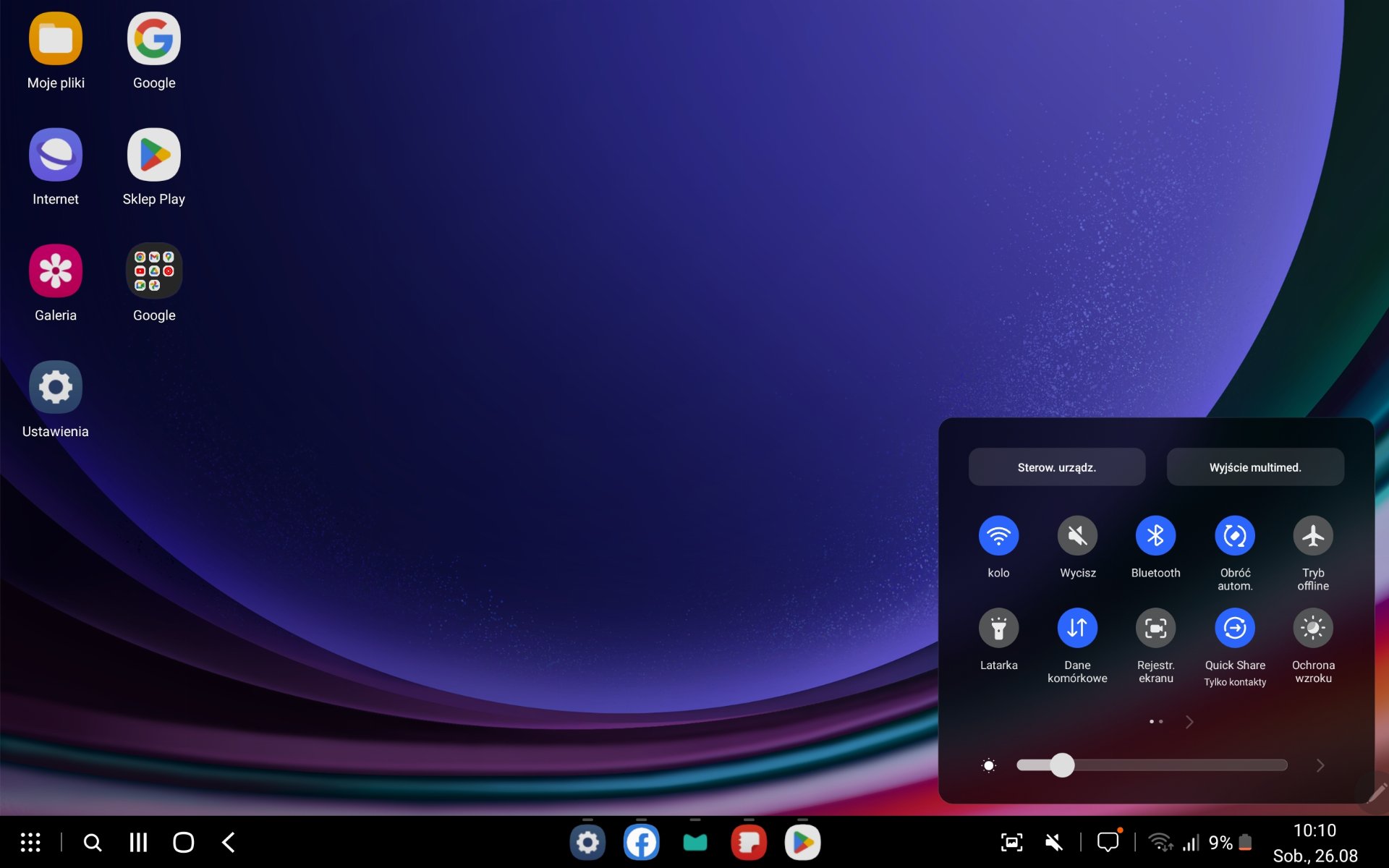The width and height of the screenshot is (1389, 868).
Task: Open the app drawer grid icon
Action: (30, 842)
